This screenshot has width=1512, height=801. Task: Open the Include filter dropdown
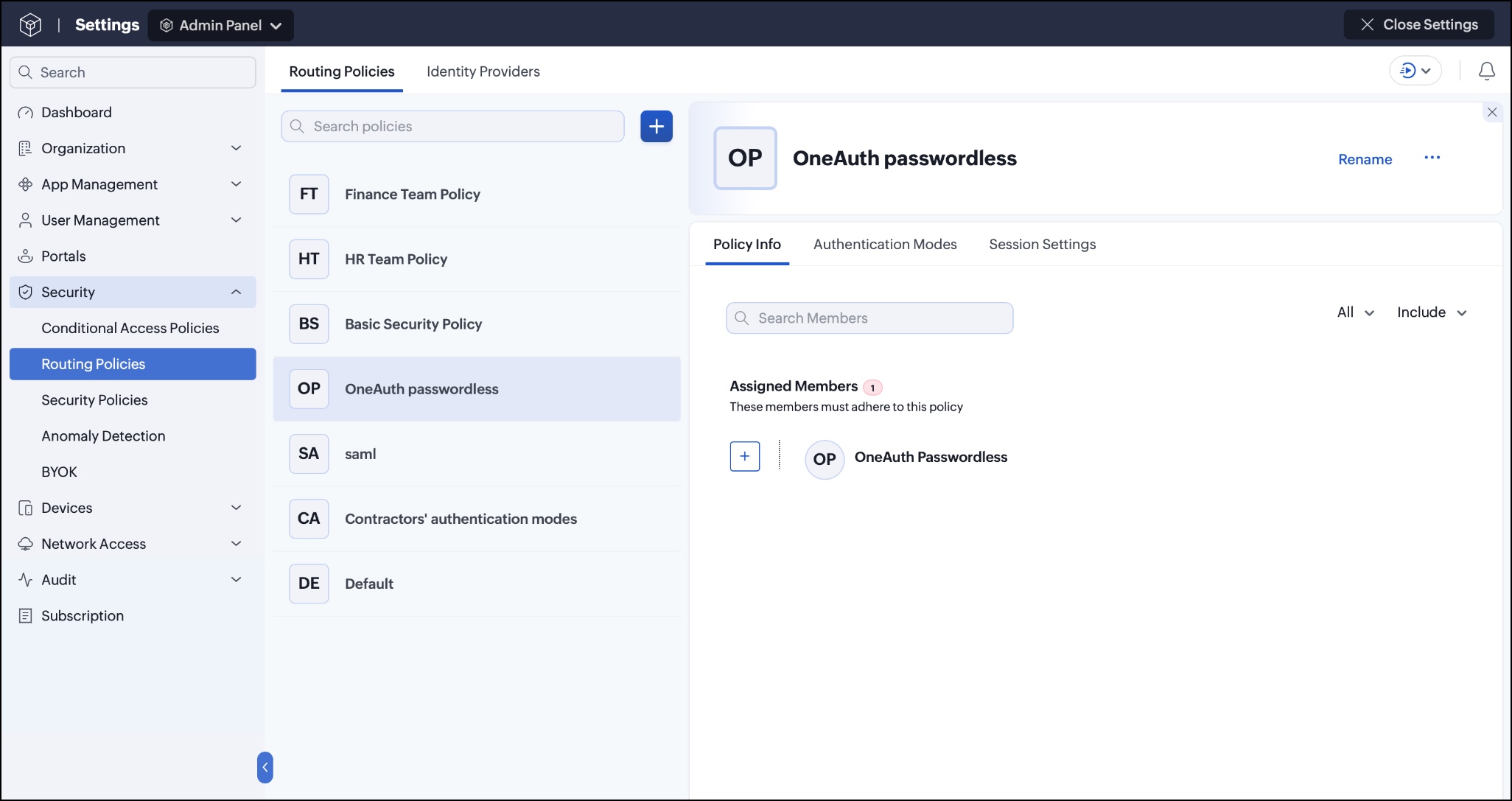[1432, 312]
